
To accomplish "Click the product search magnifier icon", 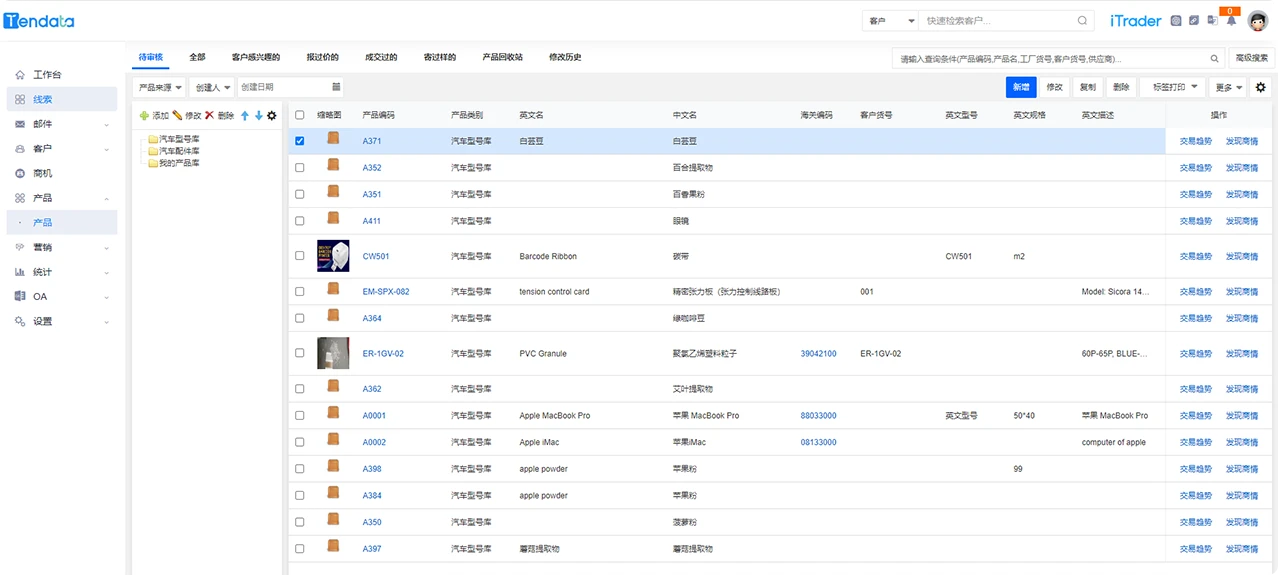I will click(1215, 59).
